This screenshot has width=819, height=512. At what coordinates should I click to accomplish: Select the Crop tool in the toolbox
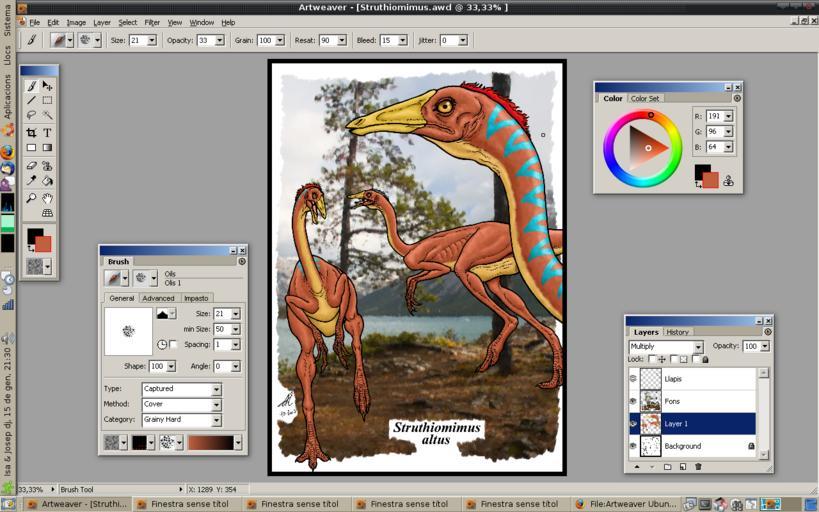[31, 132]
